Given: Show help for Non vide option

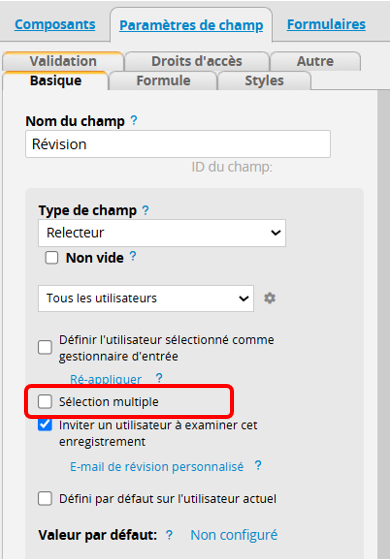Looking at the screenshot, I should pos(133,256).
